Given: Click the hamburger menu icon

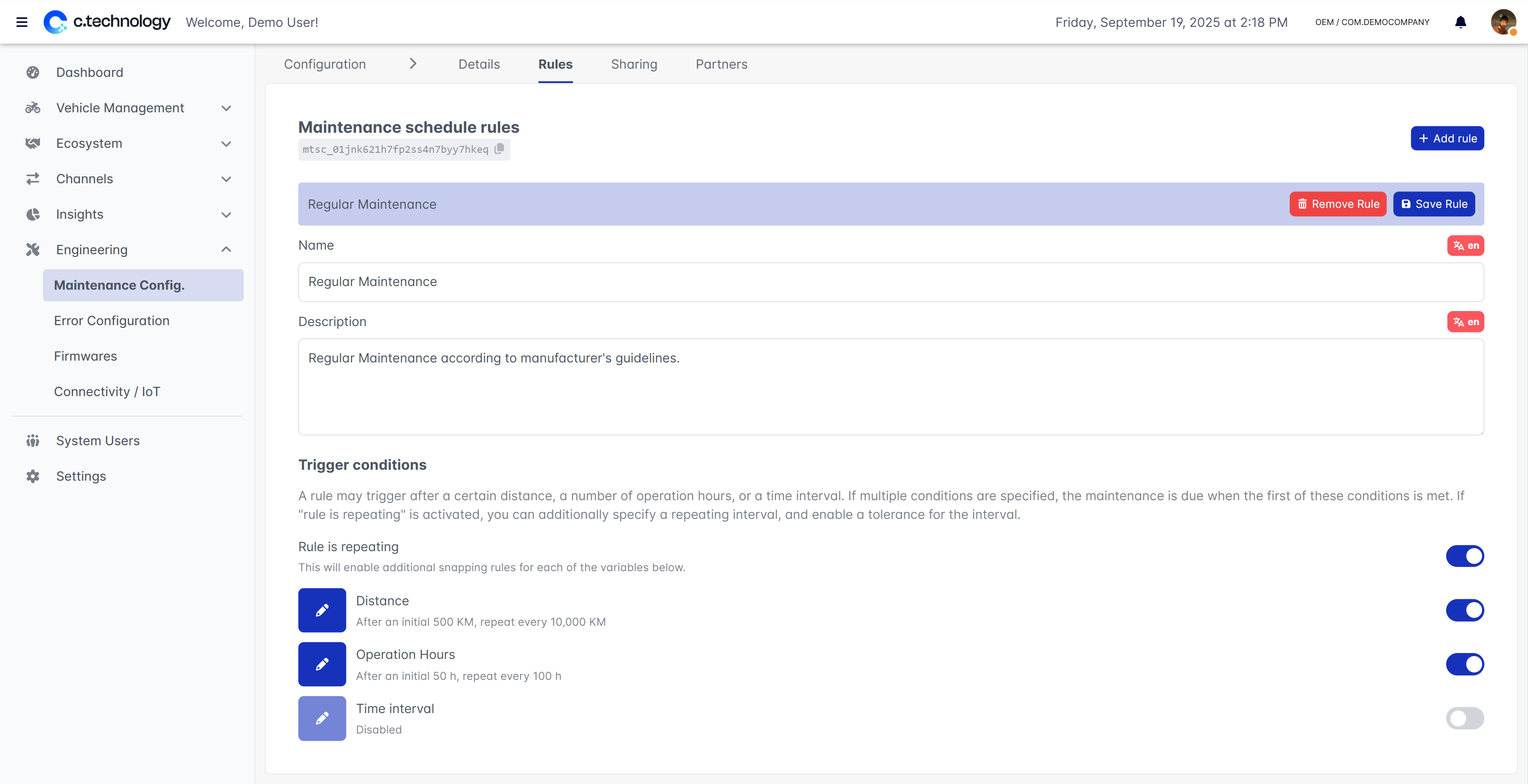Looking at the screenshot, I should click(x=22, y=22).
